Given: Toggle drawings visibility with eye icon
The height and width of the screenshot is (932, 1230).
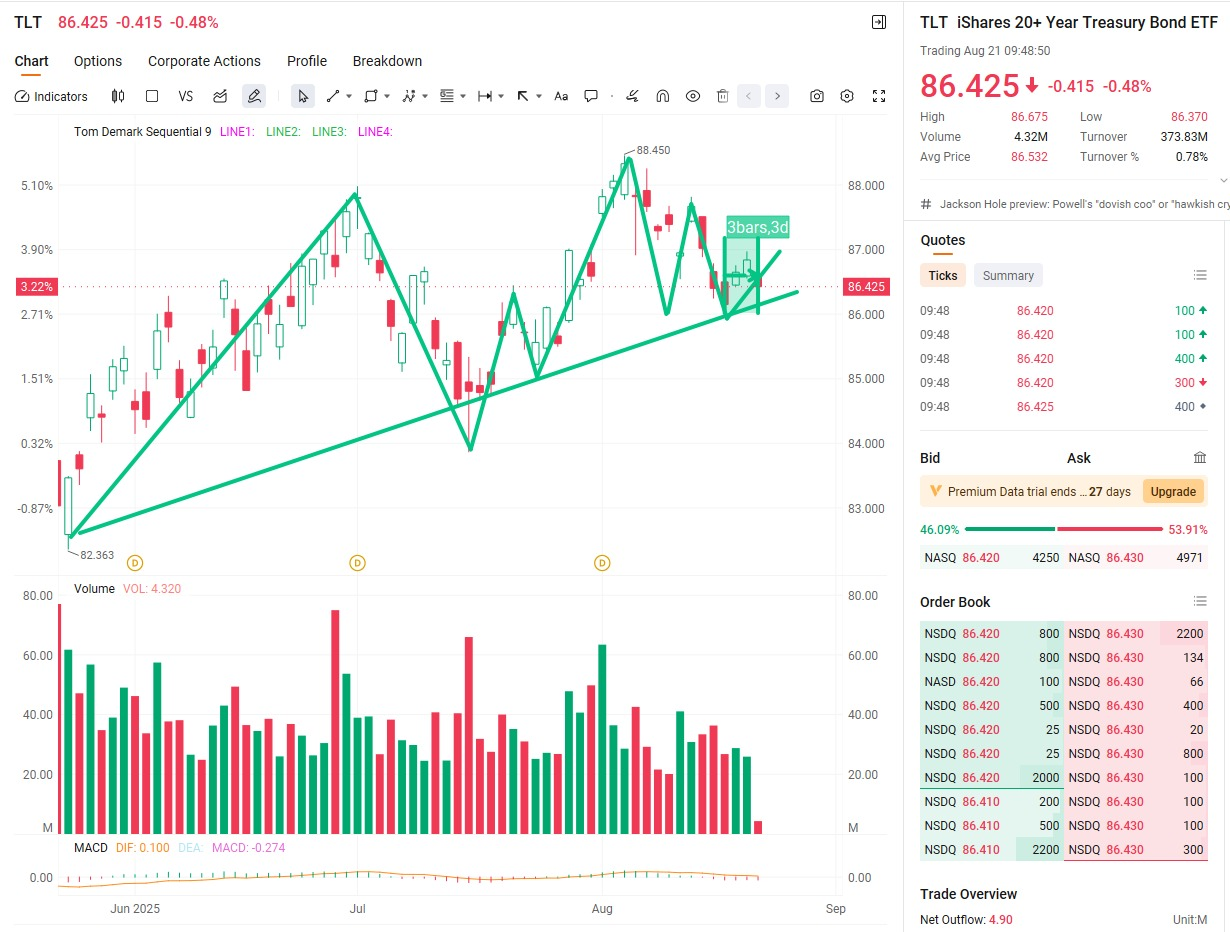Looking at the screenshot, I should (x=692, y=96).
